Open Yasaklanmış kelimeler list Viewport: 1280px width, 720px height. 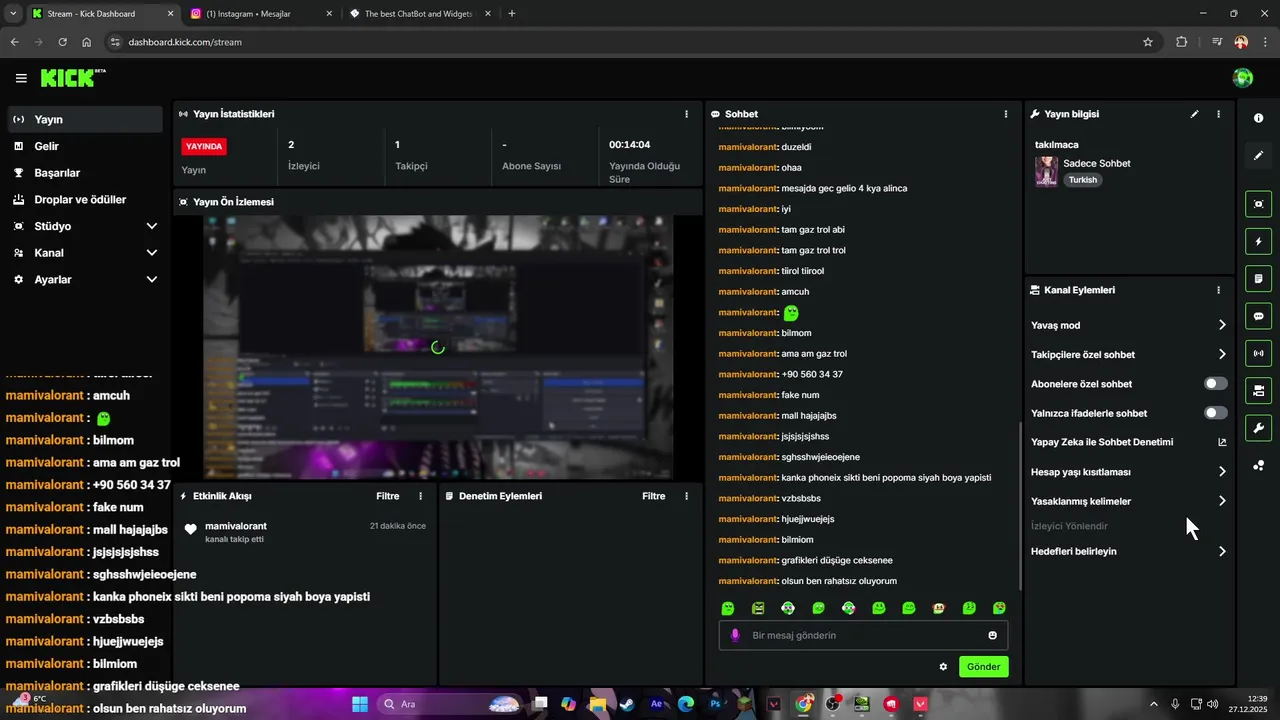coord(1129,501)
